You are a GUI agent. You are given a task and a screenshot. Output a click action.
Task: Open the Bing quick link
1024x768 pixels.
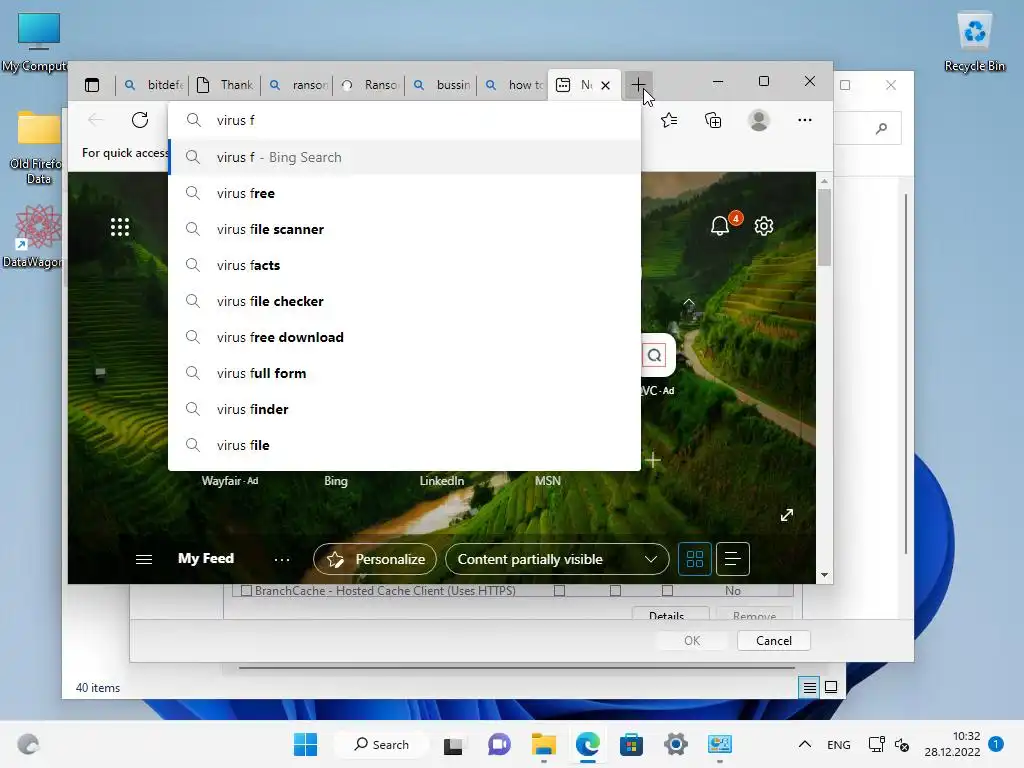[x=336, y=481]
